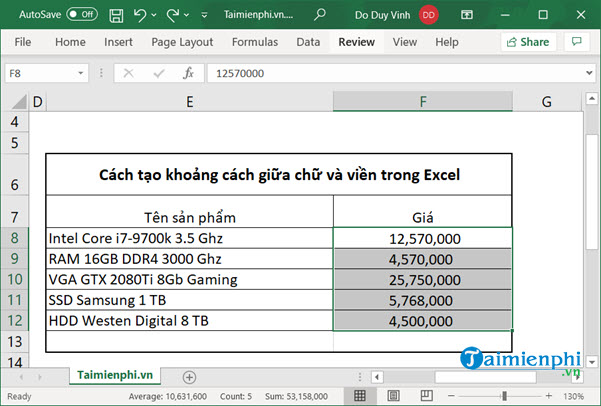This screenshot has height=406, width=601.
Task: Select row 13 header
Action: tap(15, 341)
